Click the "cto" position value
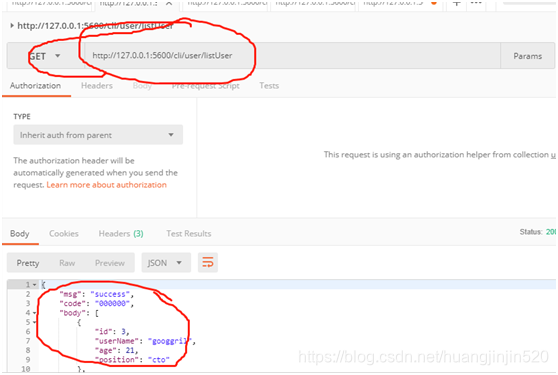The height and width of the screenshot is (375, 558). click(159, 360)
